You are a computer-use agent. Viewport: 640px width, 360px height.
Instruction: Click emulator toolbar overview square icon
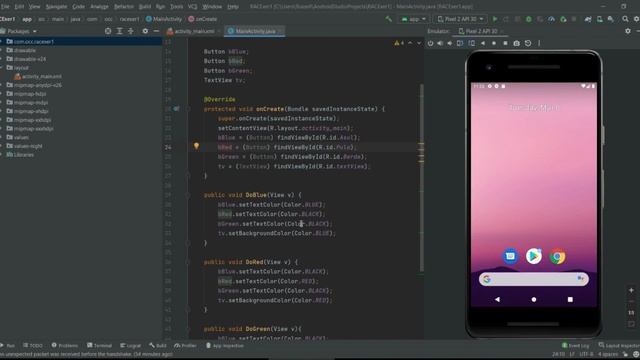(505, 43)
